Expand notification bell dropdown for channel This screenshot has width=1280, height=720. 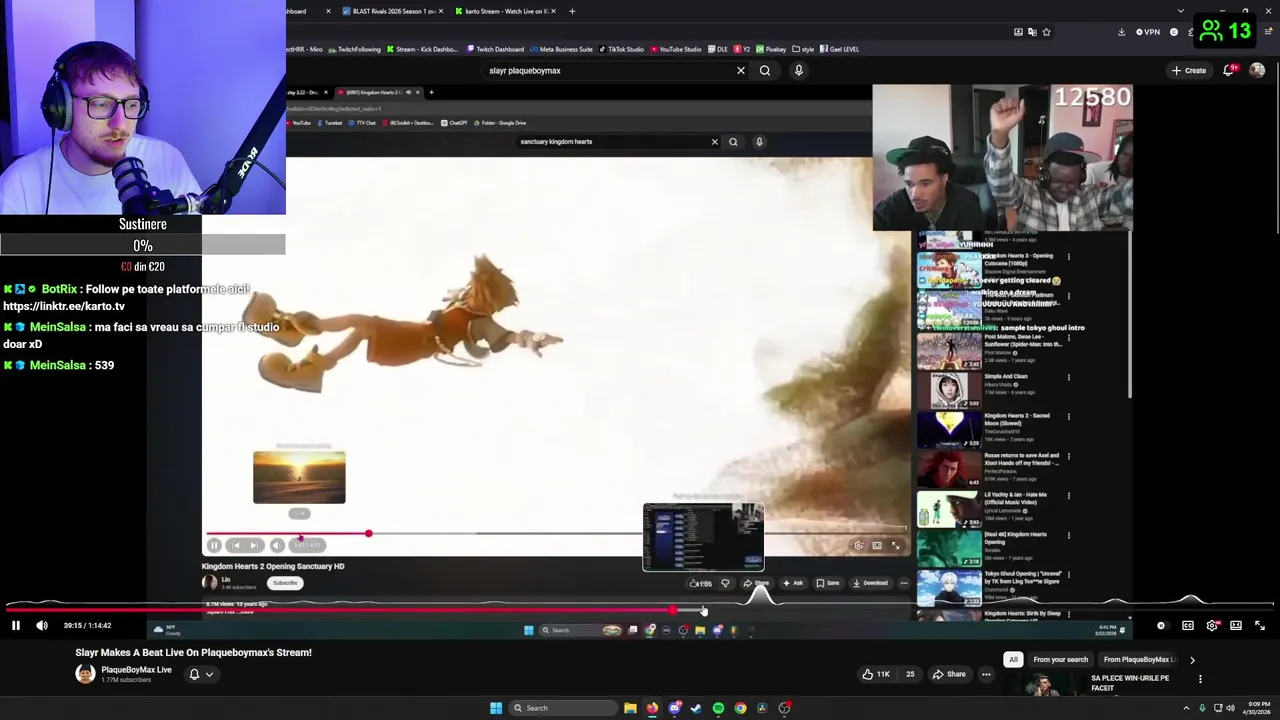[201, 674]
